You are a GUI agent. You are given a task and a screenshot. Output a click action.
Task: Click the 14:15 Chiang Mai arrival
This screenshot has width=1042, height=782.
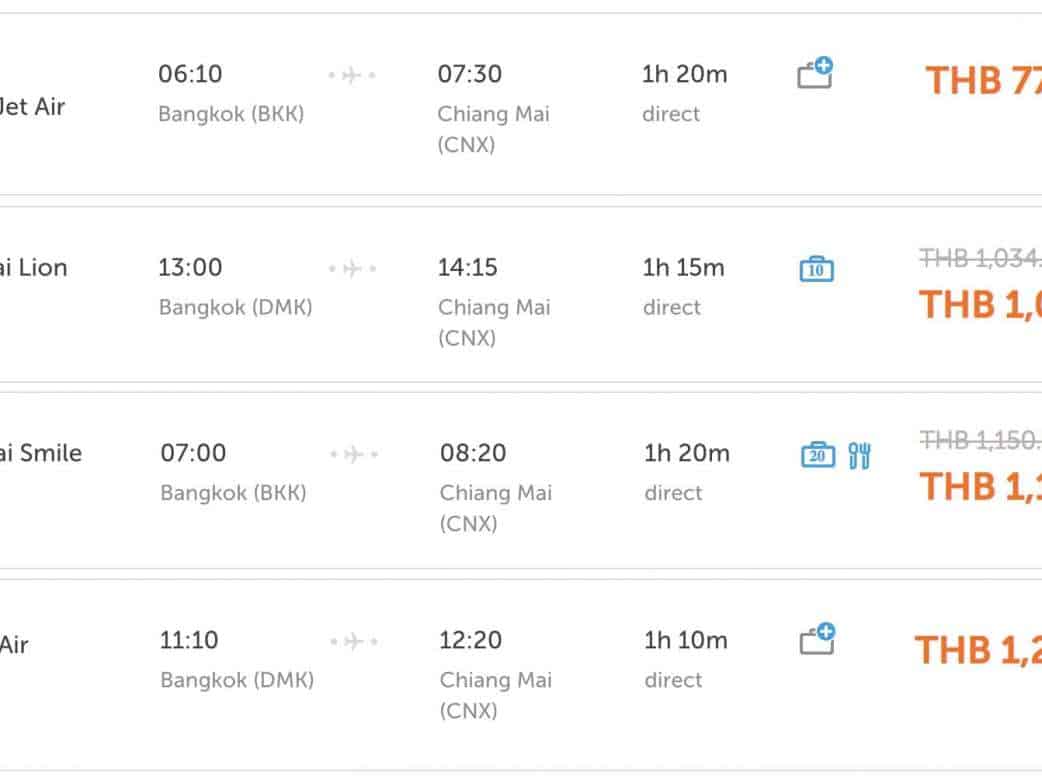(468, 268)
